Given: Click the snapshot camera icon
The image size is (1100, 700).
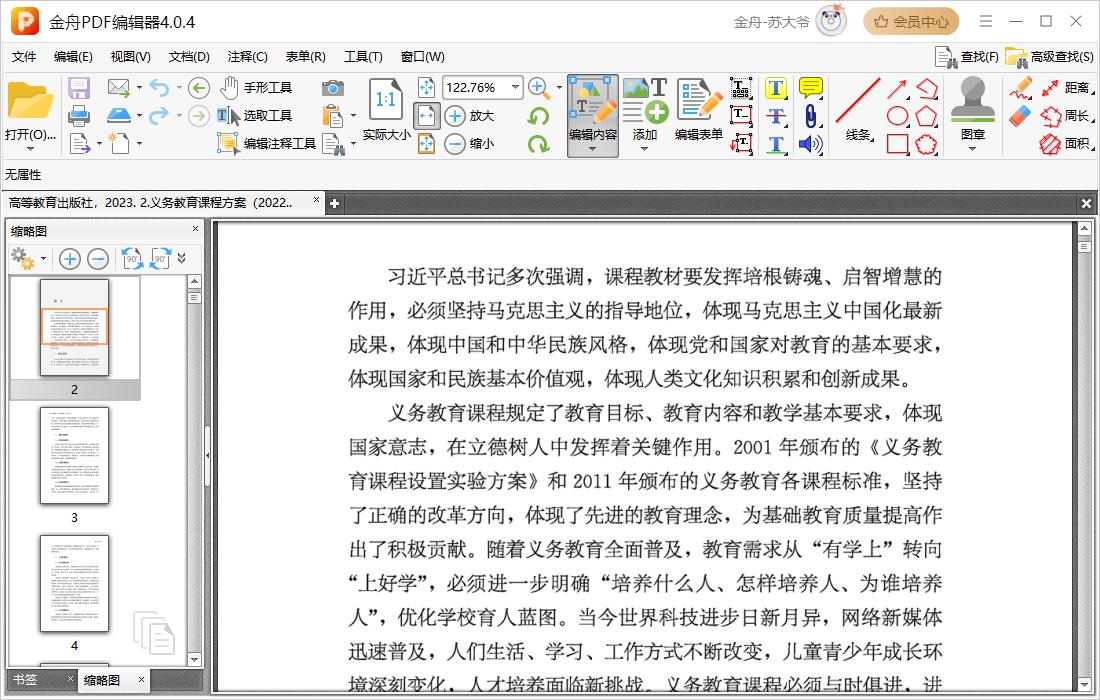Looking at the screenshot, I should pos(333,88).
